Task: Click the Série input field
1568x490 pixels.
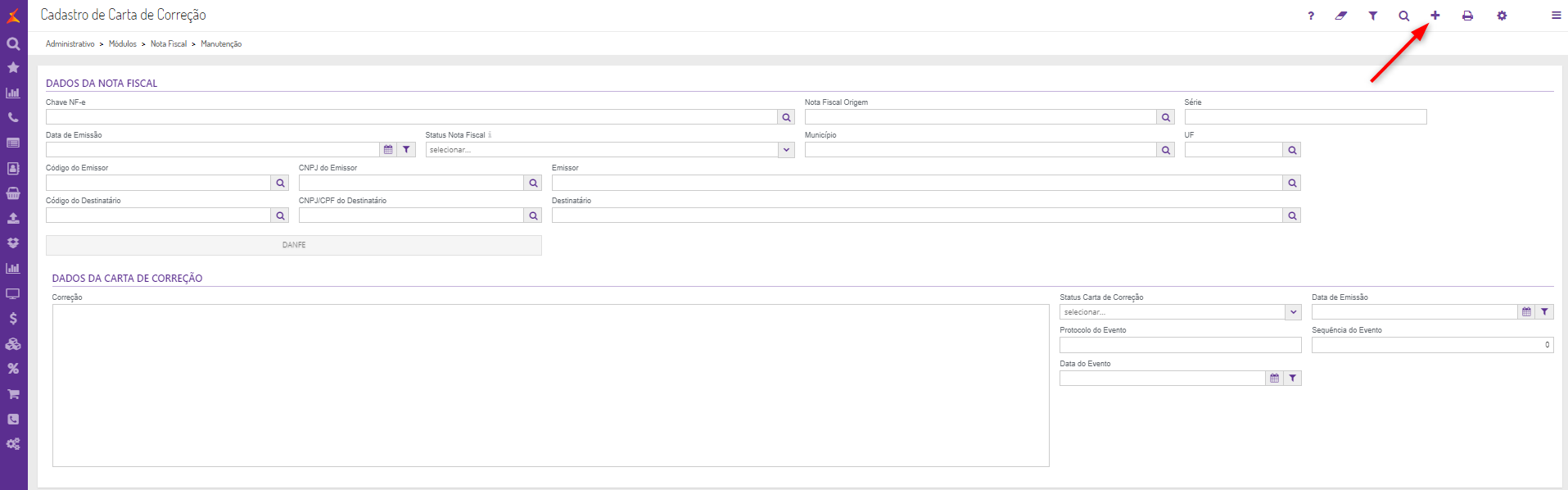Action: click(x=1306, y=117)
